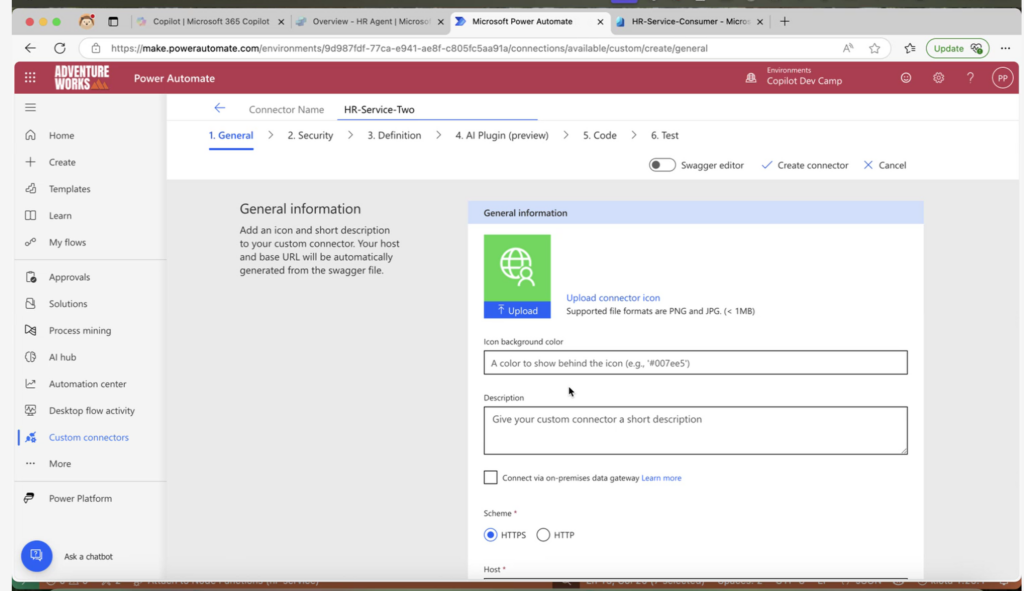This screenshot has height=591, width=1024.
Task: Open the browser three-dot menu
Action: 1005,48
